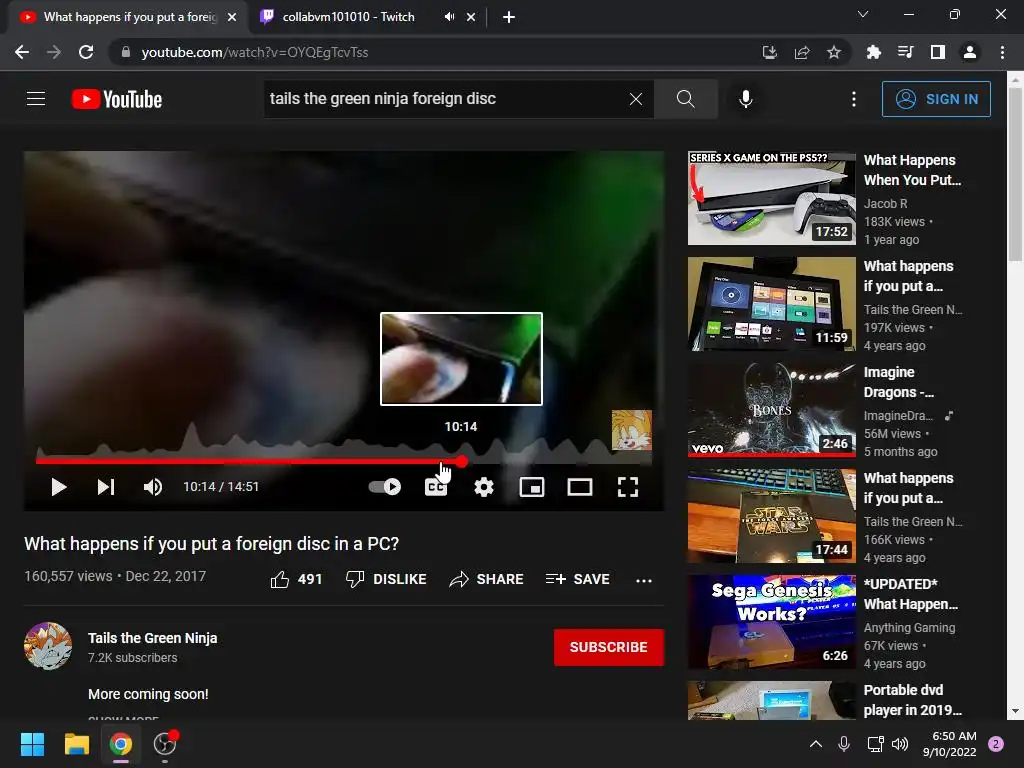Viewport: 1024px width, 768px height.
Task: Close the Twitch browser tab
Action: 471,17
